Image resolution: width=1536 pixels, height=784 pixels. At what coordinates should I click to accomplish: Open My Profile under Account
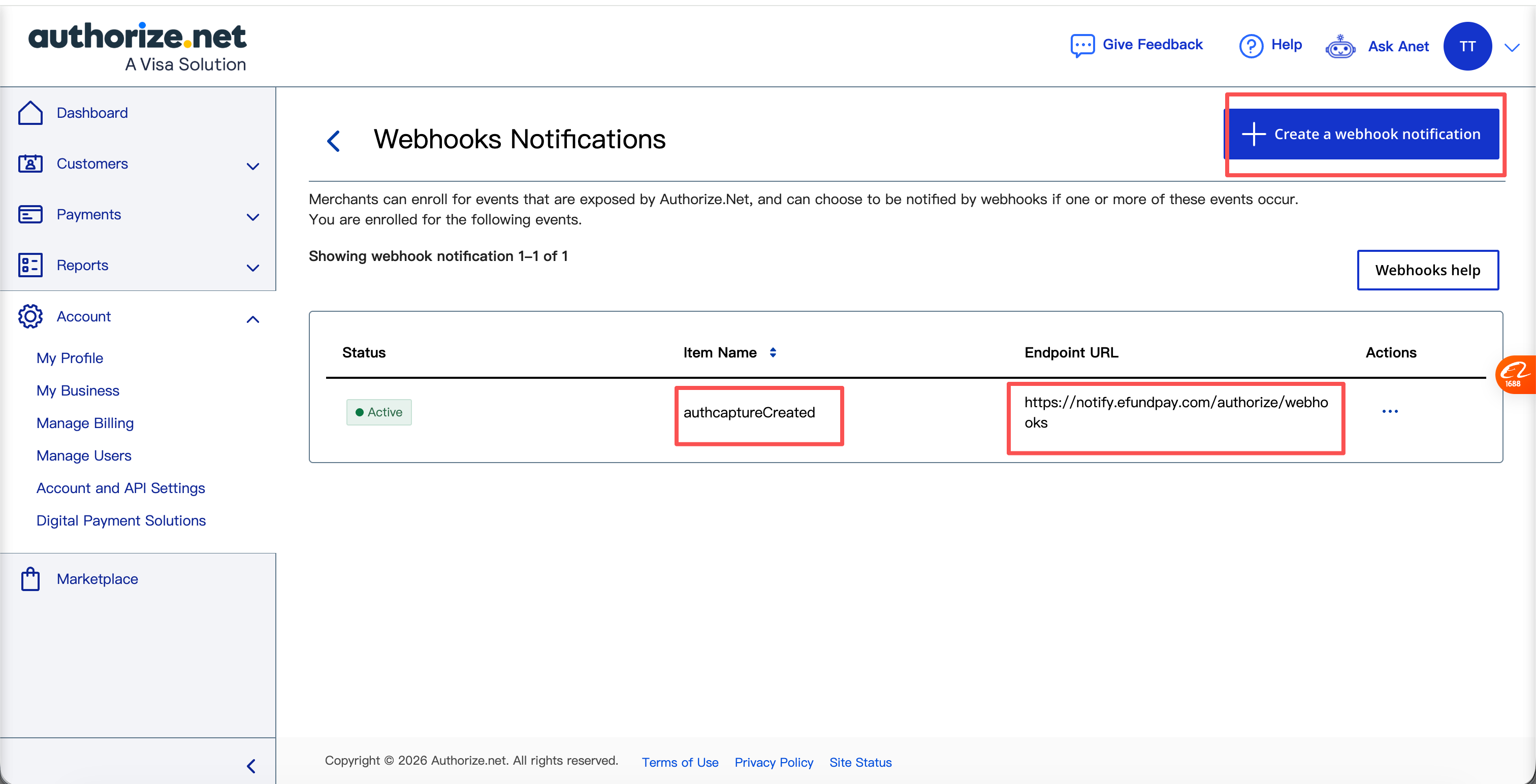tap(70, 357)
